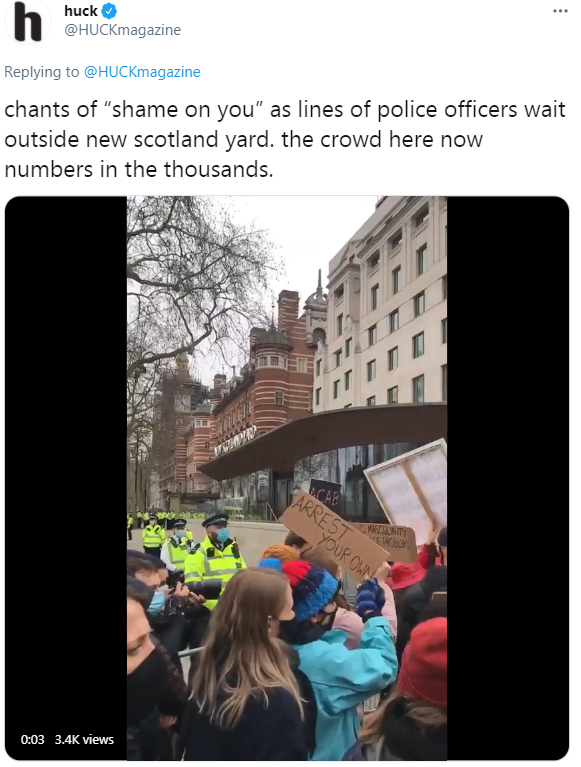Click the tweet text about new scotland yard
This screenshot has width=581, height=767.
[x=285, y=139]
